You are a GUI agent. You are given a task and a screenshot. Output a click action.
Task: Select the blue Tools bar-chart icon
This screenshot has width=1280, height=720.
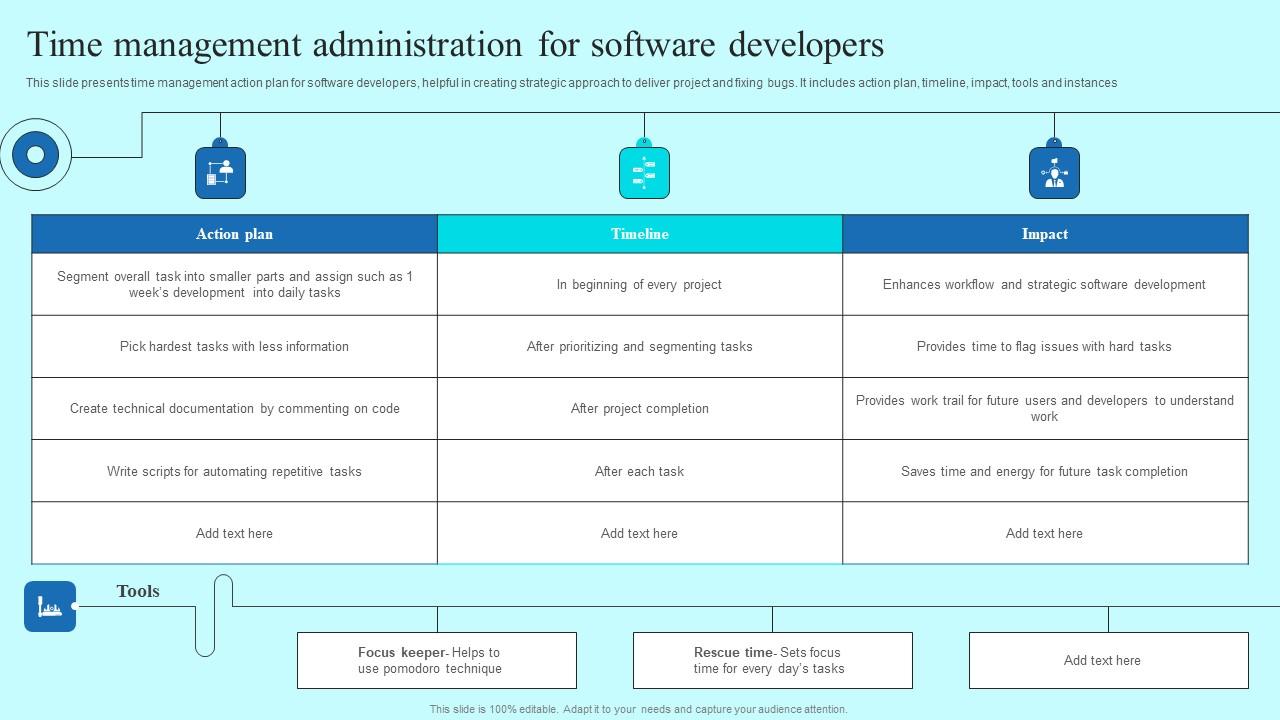click(48, 606)
